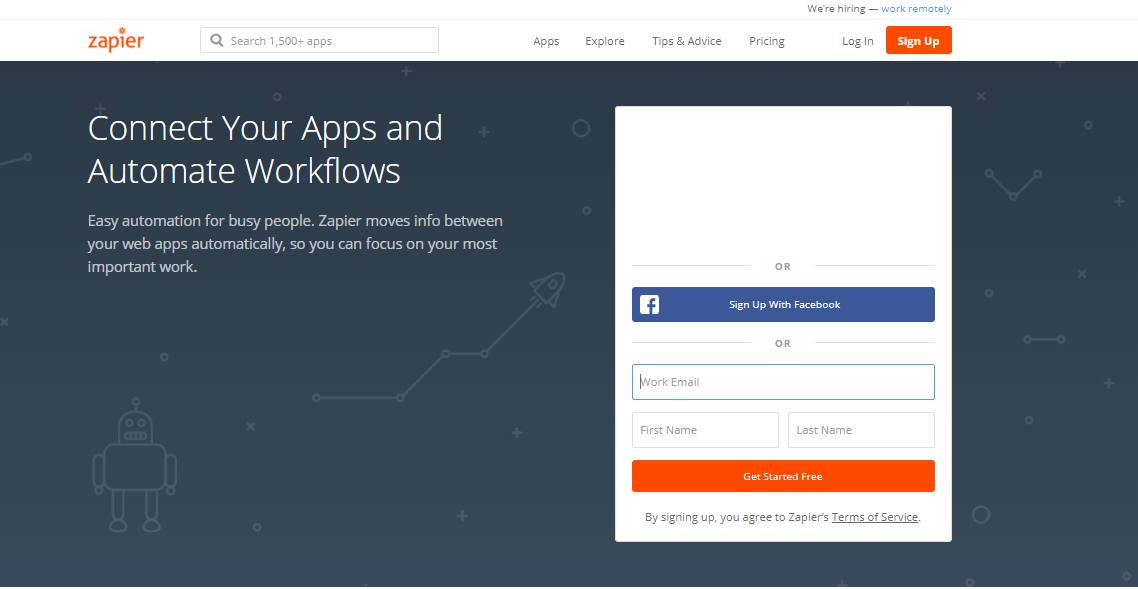Click Get Started Free button
This screenshot has width=1138, height=589.
[783, 477]
